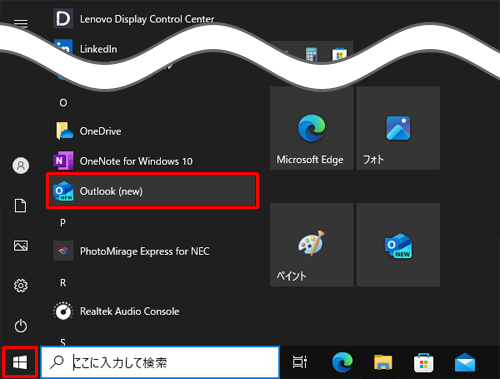Click the Power icon
The width and height of the screenshot is (500, 379).
click(21, 326)
